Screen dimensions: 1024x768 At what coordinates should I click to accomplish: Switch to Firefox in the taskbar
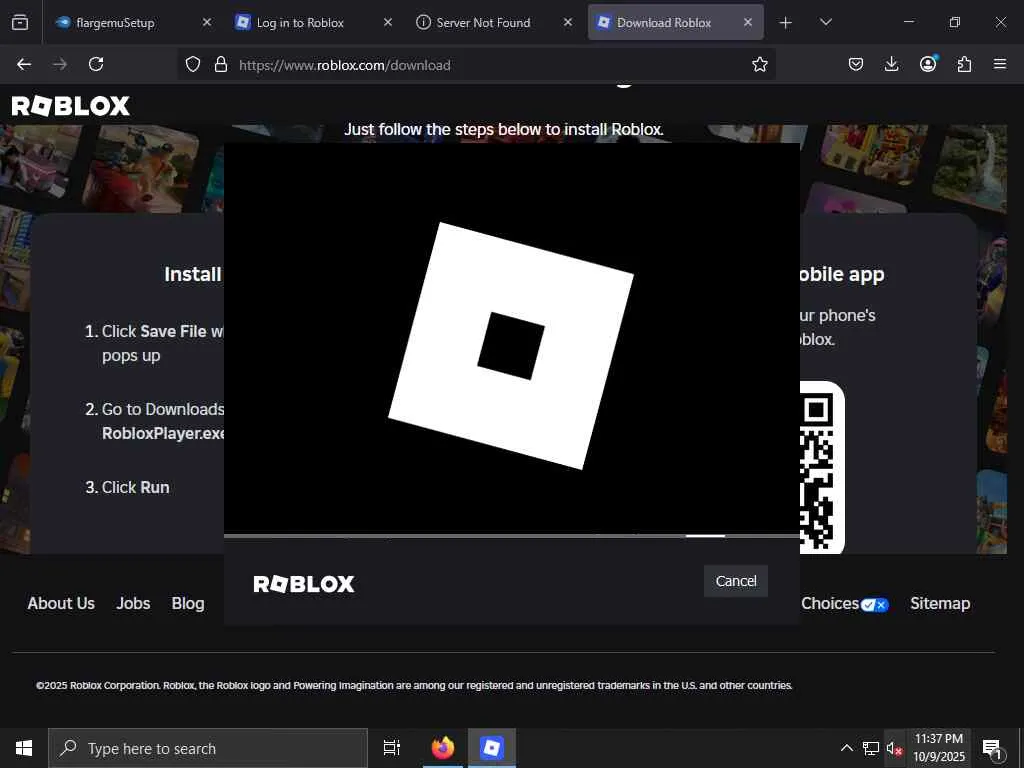tap(443, 748)
